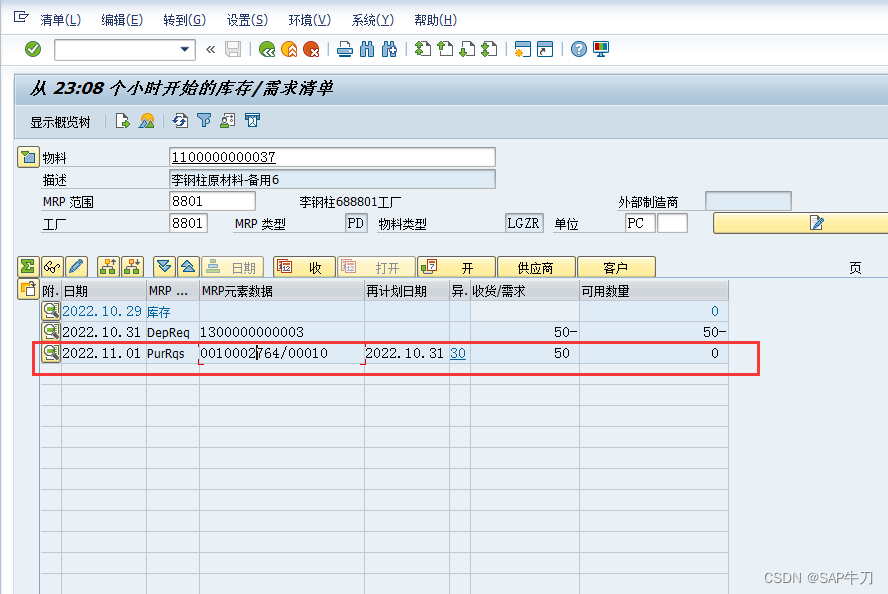Open the 编辑(E) menu
The height and width of the screenshot is (594, 888).
point(122,20)
